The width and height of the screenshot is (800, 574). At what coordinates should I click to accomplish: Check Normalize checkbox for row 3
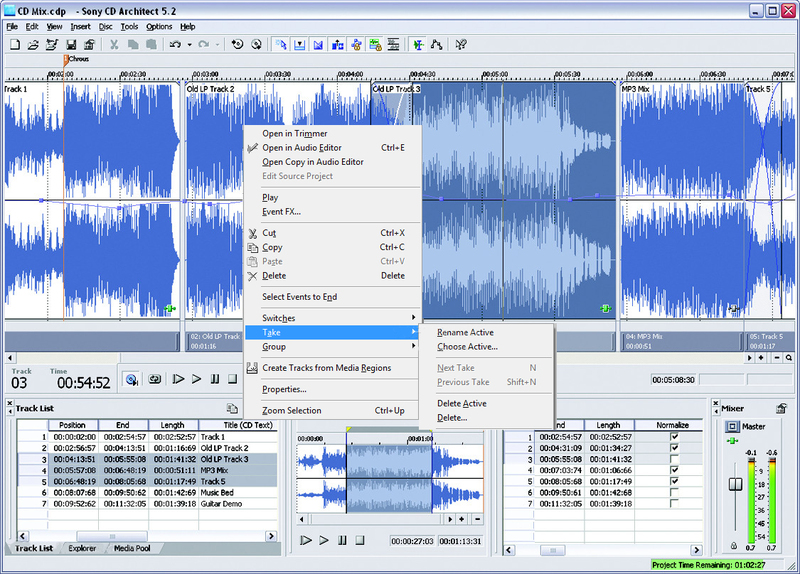pyautogui.click(x=674, y=459)
